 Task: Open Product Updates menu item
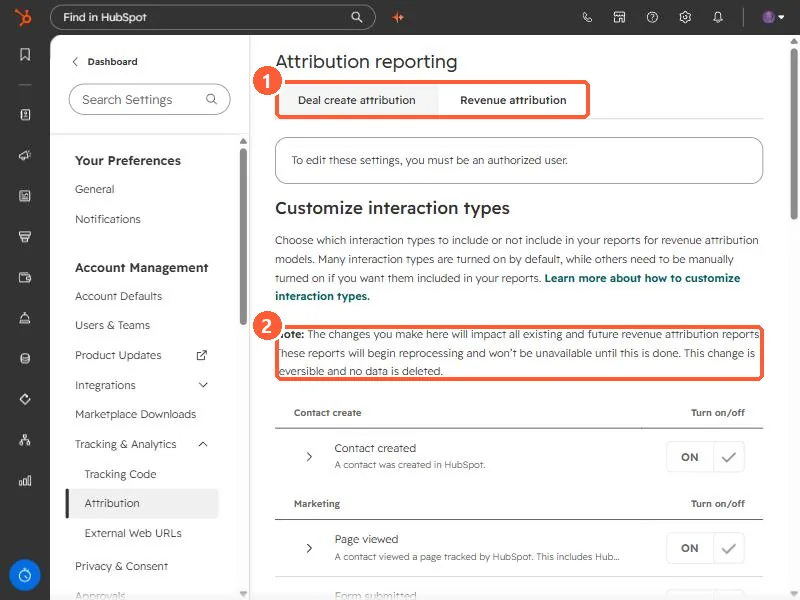[118, 355]
